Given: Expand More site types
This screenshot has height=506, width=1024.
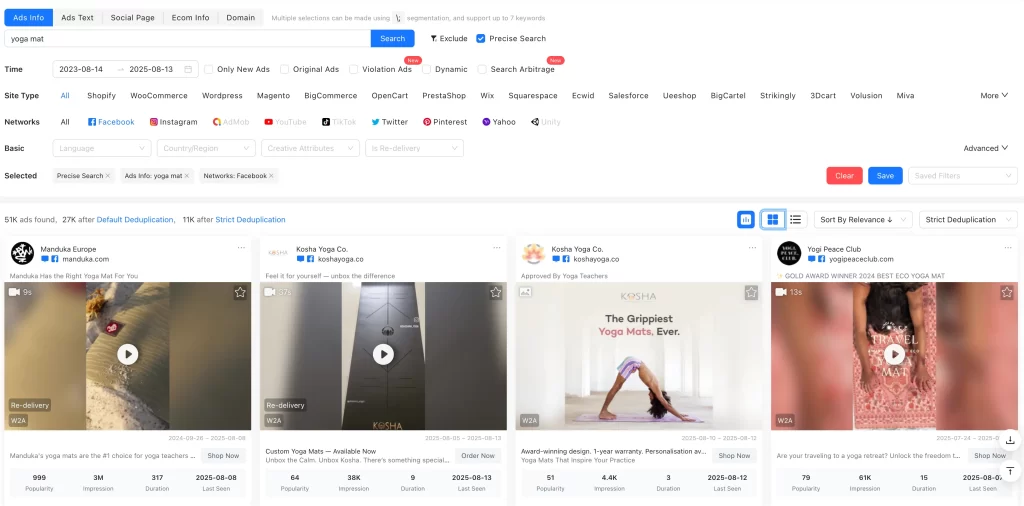Looking at the screenshot, I should [x=994, y=95].
